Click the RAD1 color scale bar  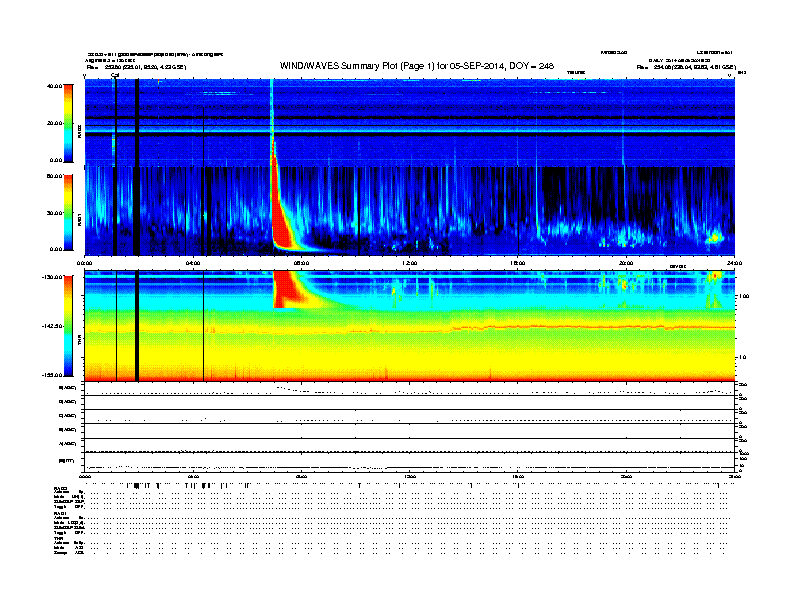pos(68,213)
